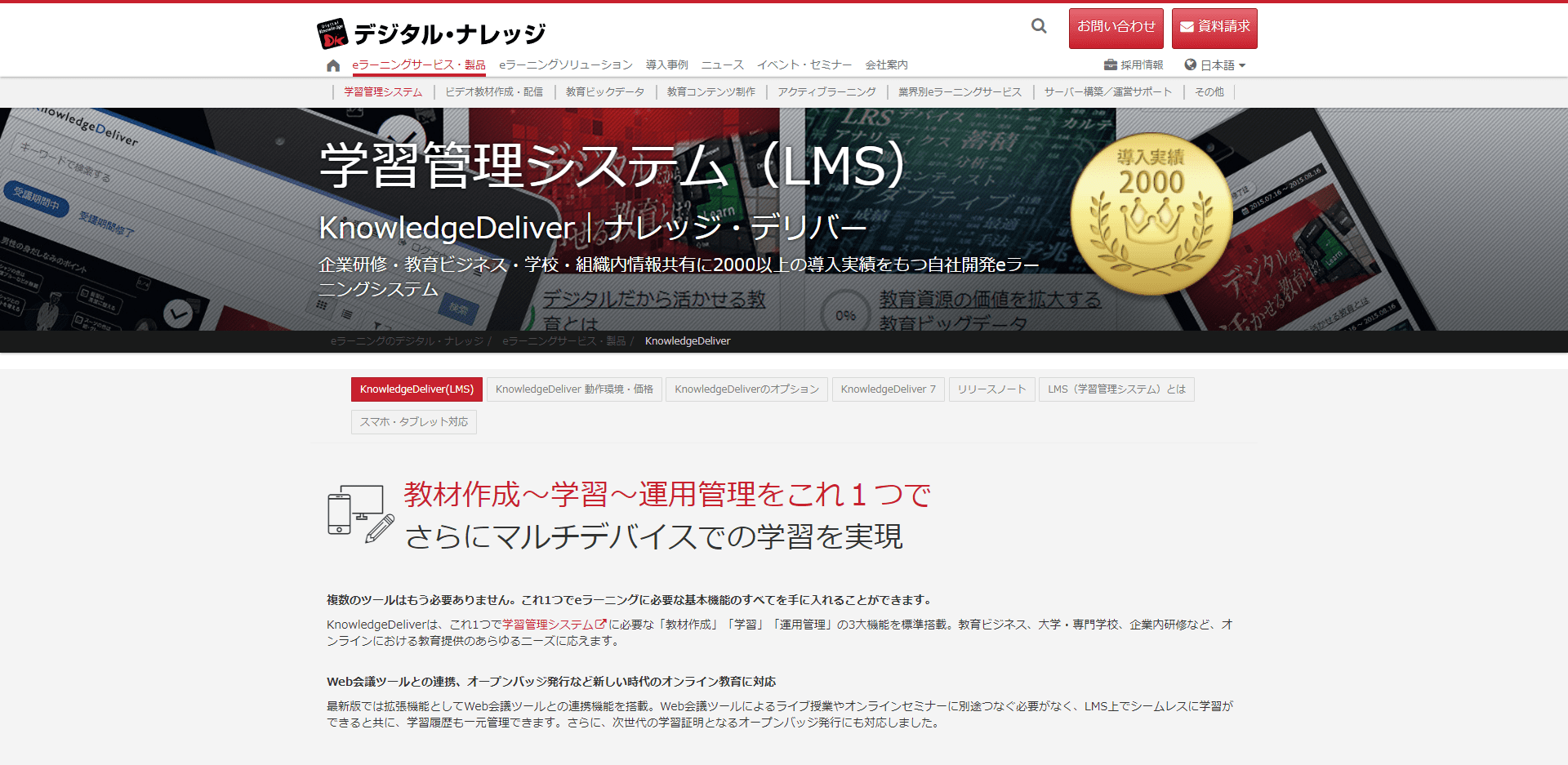Screen dimensions: 1568x765
Task: Click the 導入実績 2000 gold medal
Action: tap(1151, 214)
